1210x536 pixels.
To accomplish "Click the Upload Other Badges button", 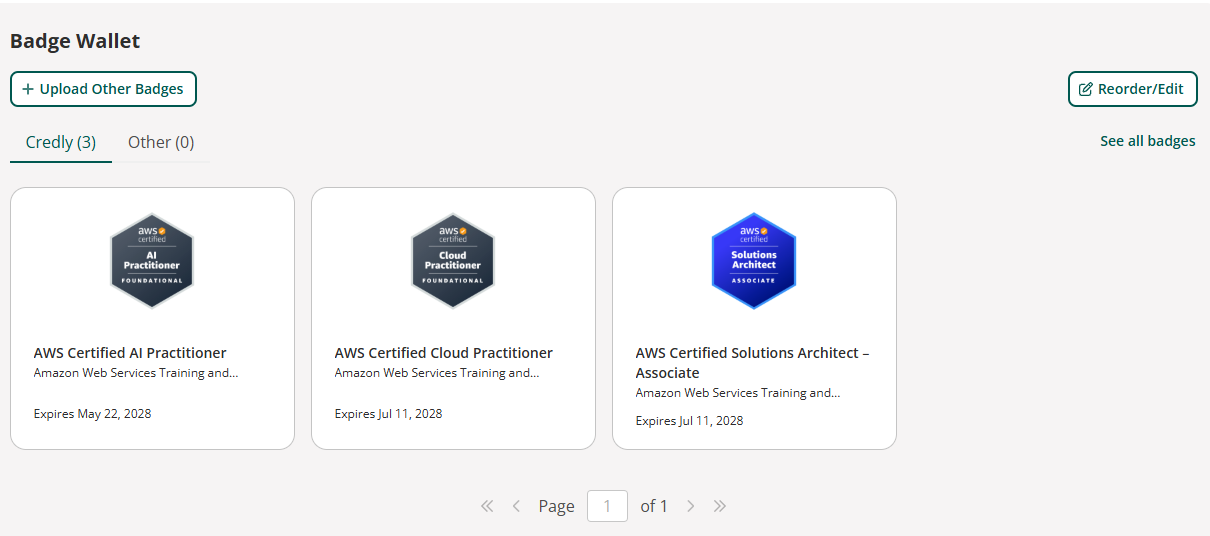I will 103,89.
